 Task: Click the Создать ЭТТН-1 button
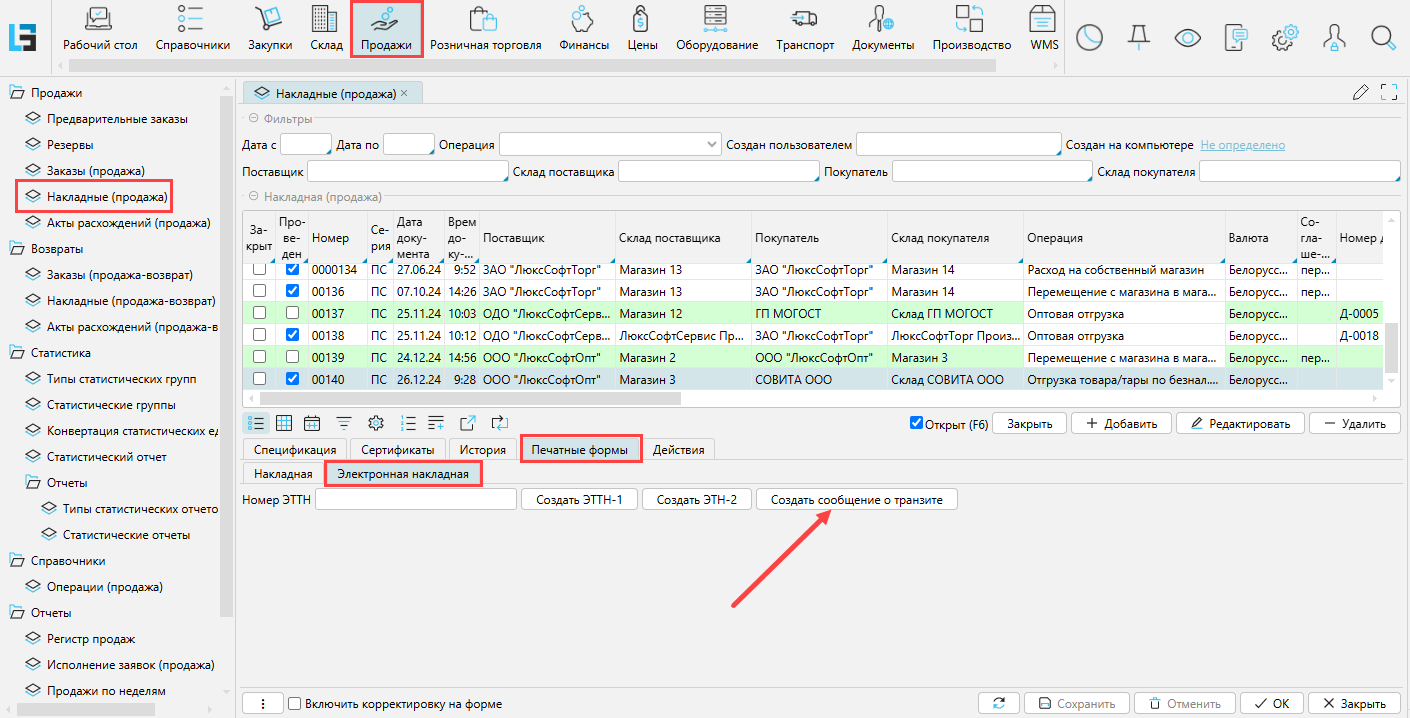(579, 499)
